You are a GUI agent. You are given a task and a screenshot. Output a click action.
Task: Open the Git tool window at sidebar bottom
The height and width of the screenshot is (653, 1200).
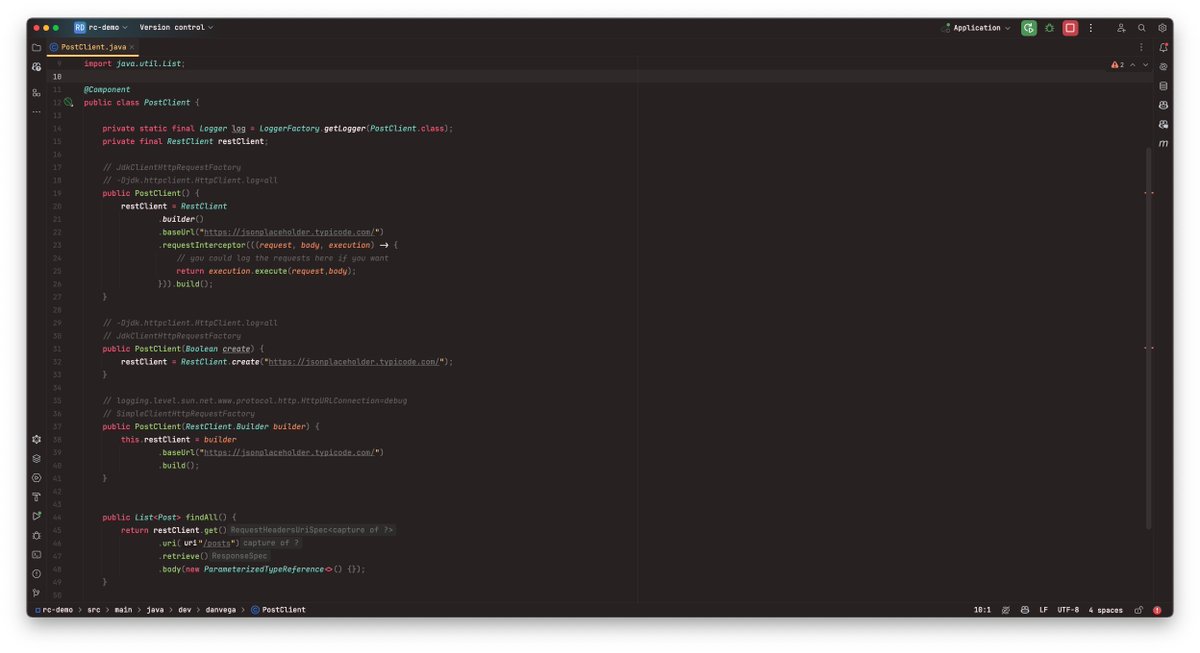pyautogui.click(x=36, y=593)
